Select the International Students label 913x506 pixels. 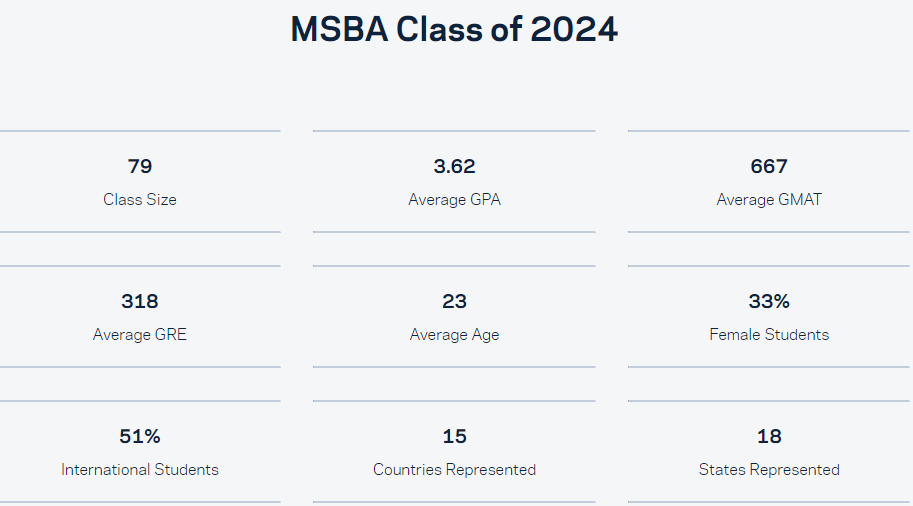(140, 469)
